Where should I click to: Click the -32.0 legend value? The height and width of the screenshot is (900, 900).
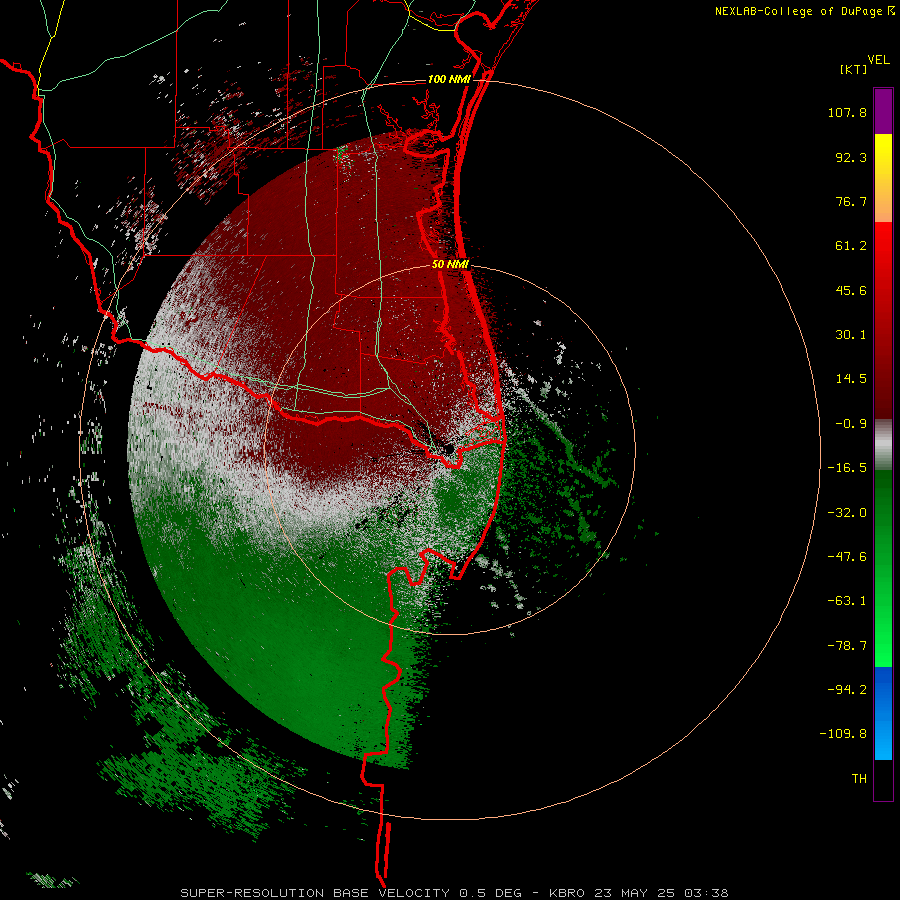[847, 513]
